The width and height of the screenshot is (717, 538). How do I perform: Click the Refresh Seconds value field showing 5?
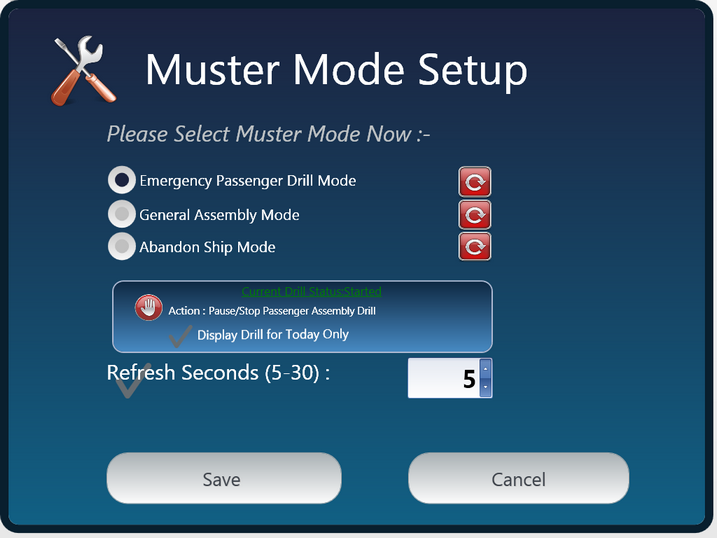point(444,378)
